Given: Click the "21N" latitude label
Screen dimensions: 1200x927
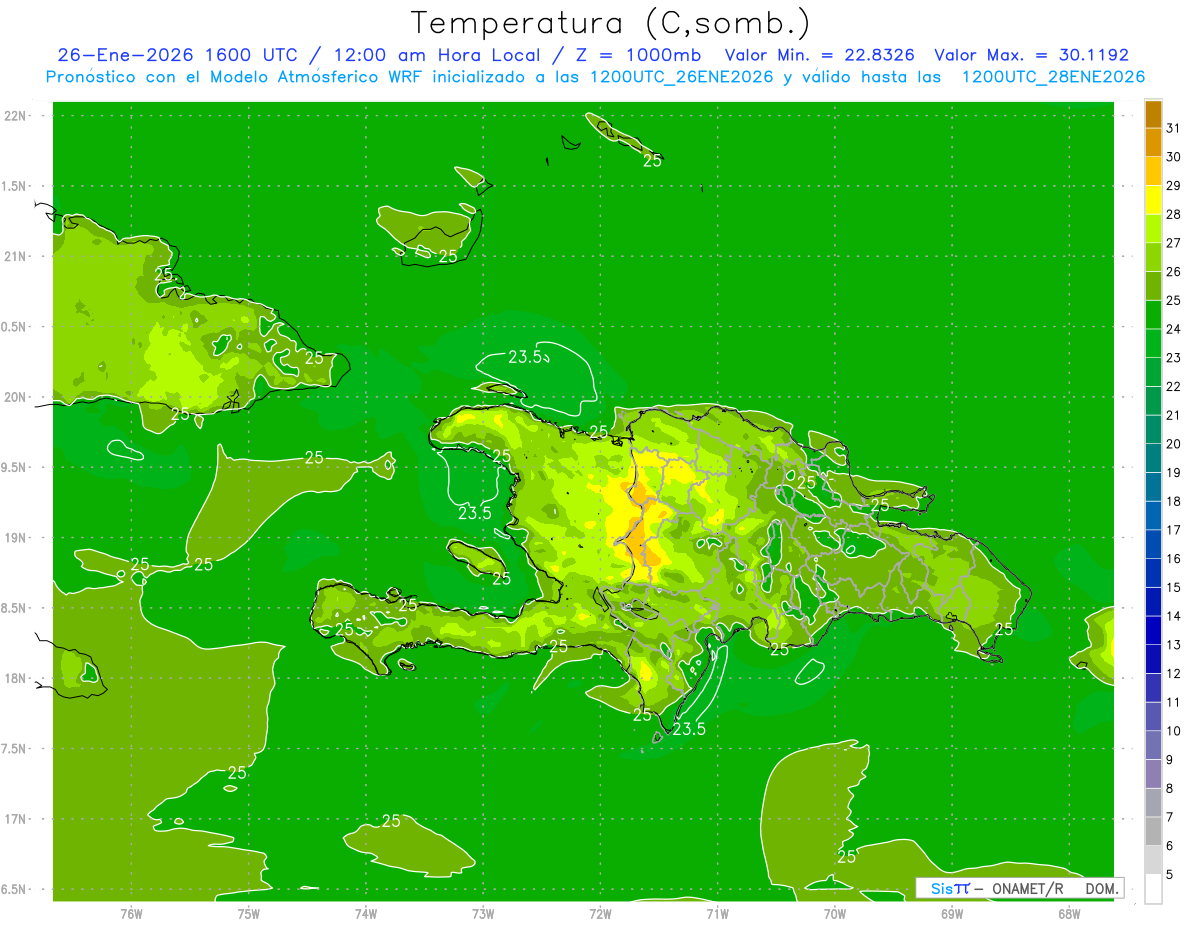Looking at the screenshot, I should click(17, 256).
